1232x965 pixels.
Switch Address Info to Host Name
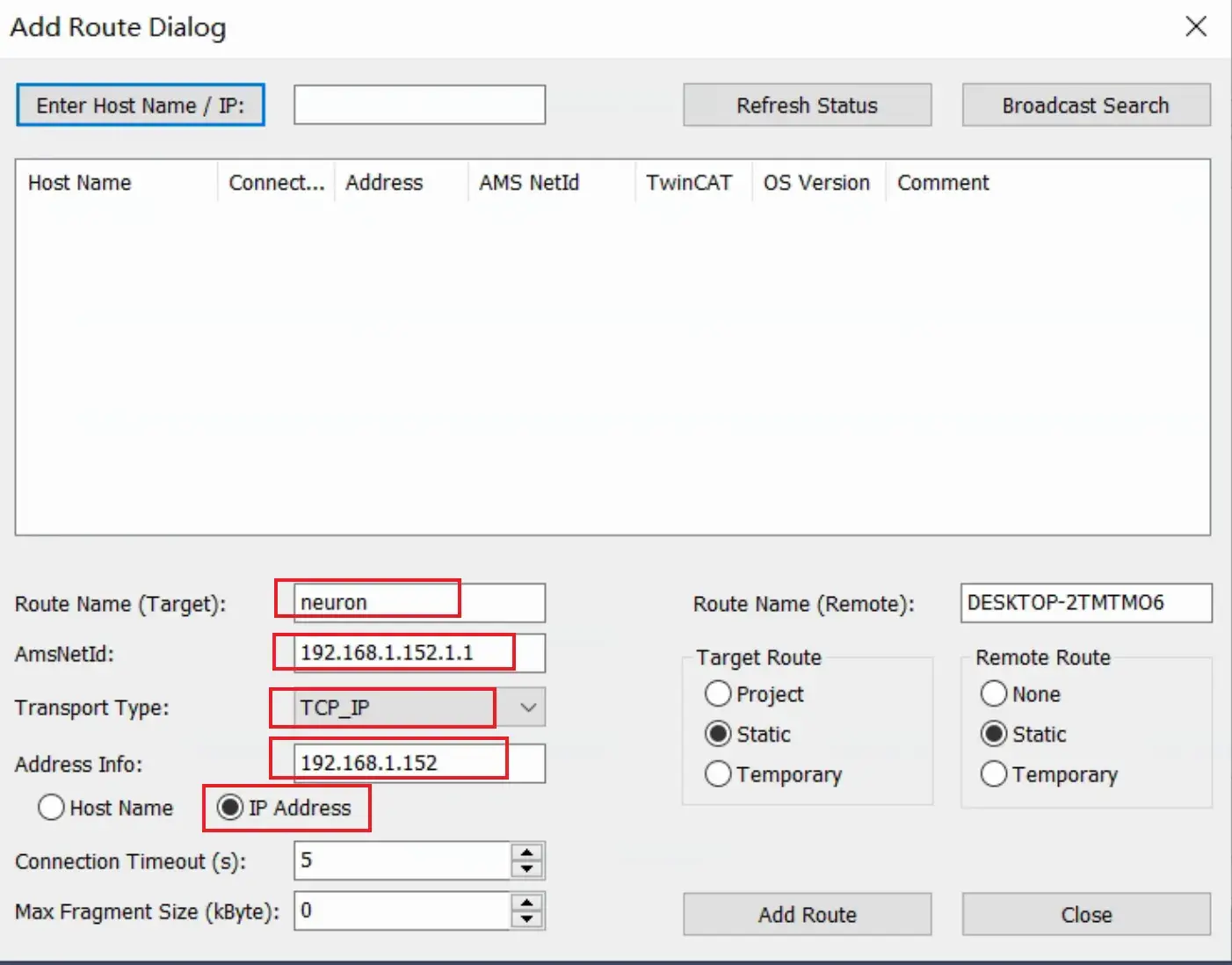point(51,807)
